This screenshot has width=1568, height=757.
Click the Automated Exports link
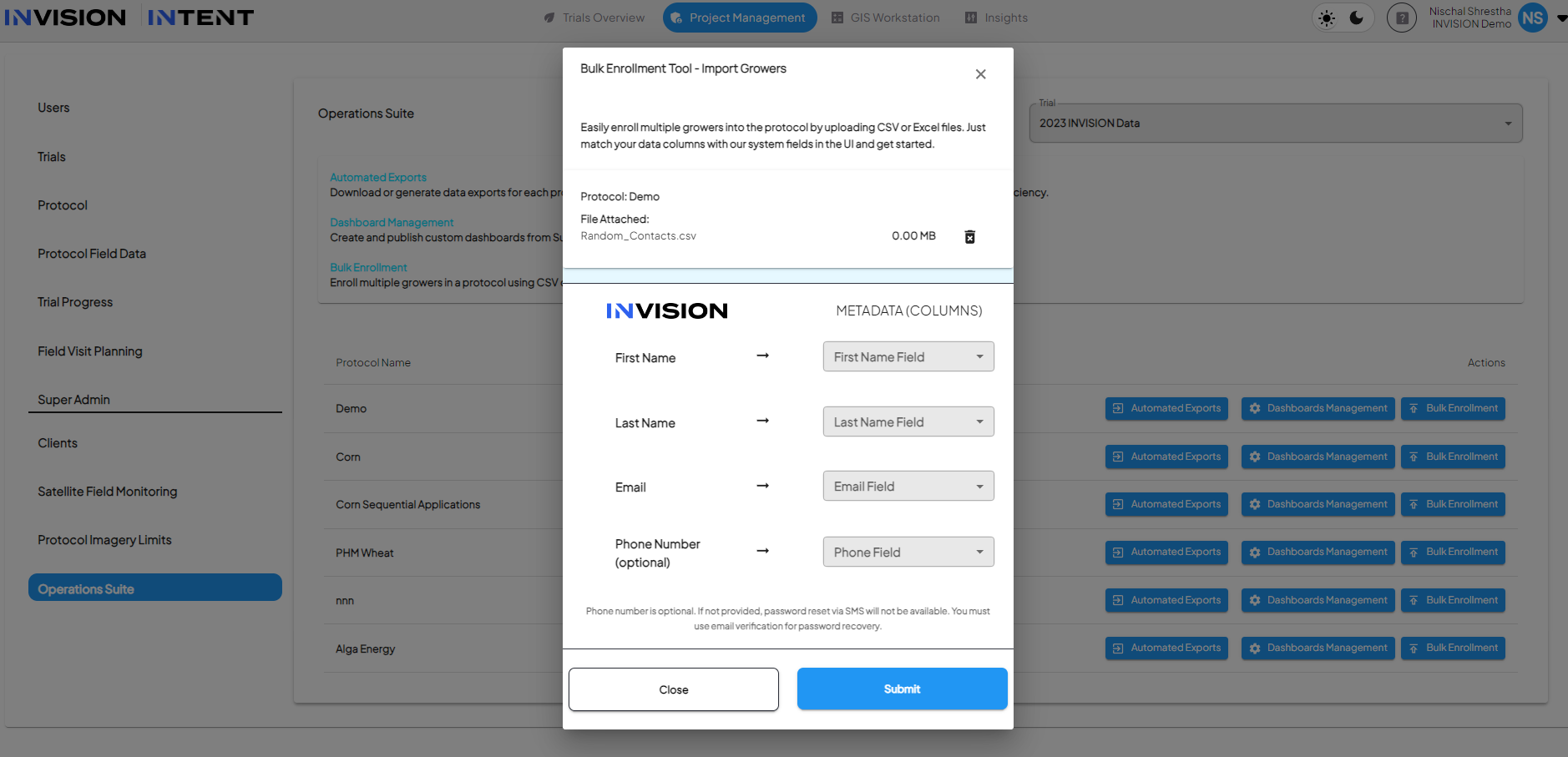[x=378, y=177]
